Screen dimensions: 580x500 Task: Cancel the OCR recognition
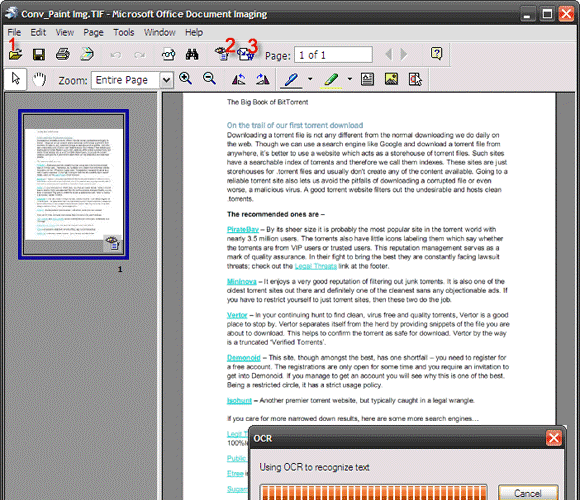528,493
